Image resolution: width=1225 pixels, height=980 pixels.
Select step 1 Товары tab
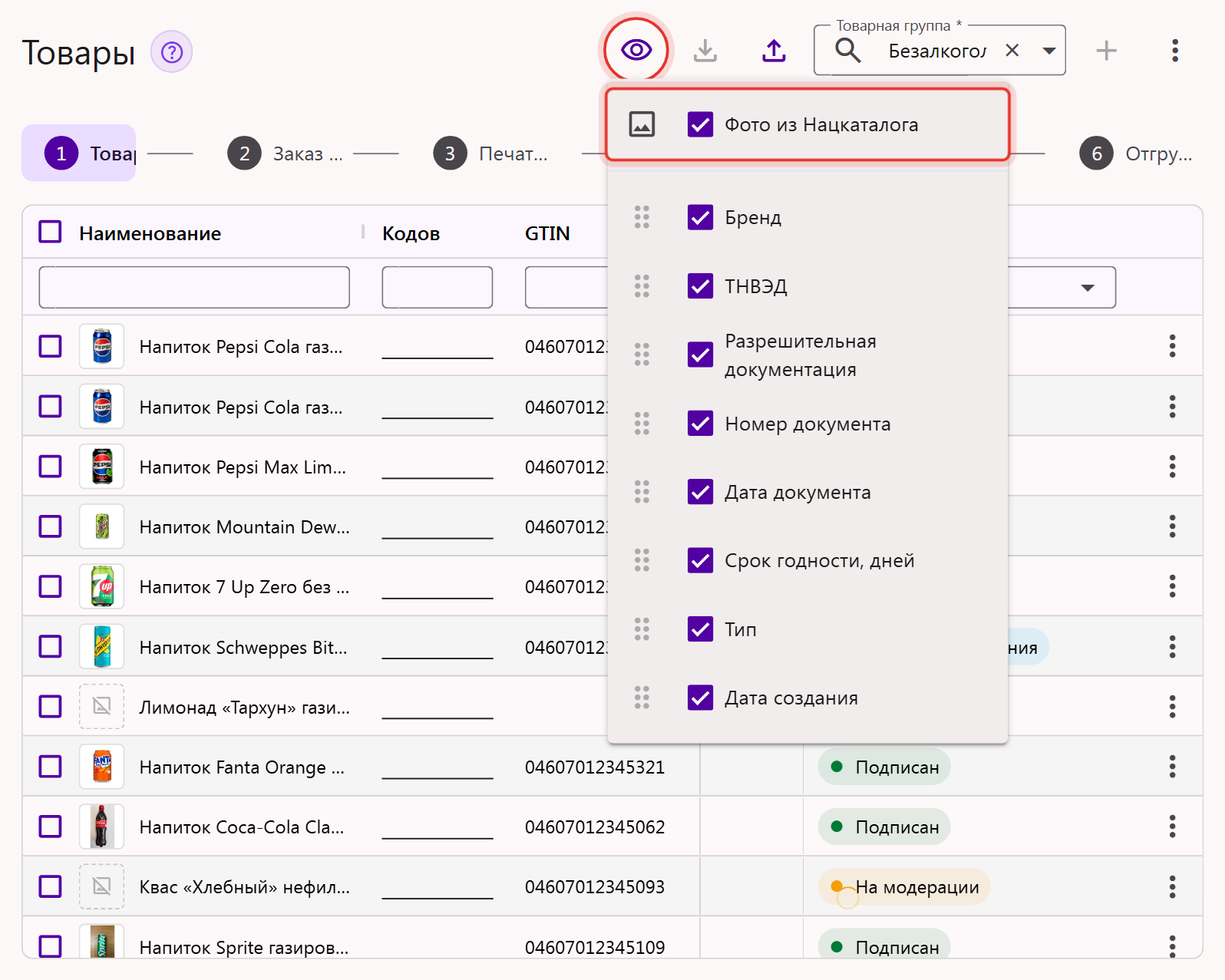[79, 153]
